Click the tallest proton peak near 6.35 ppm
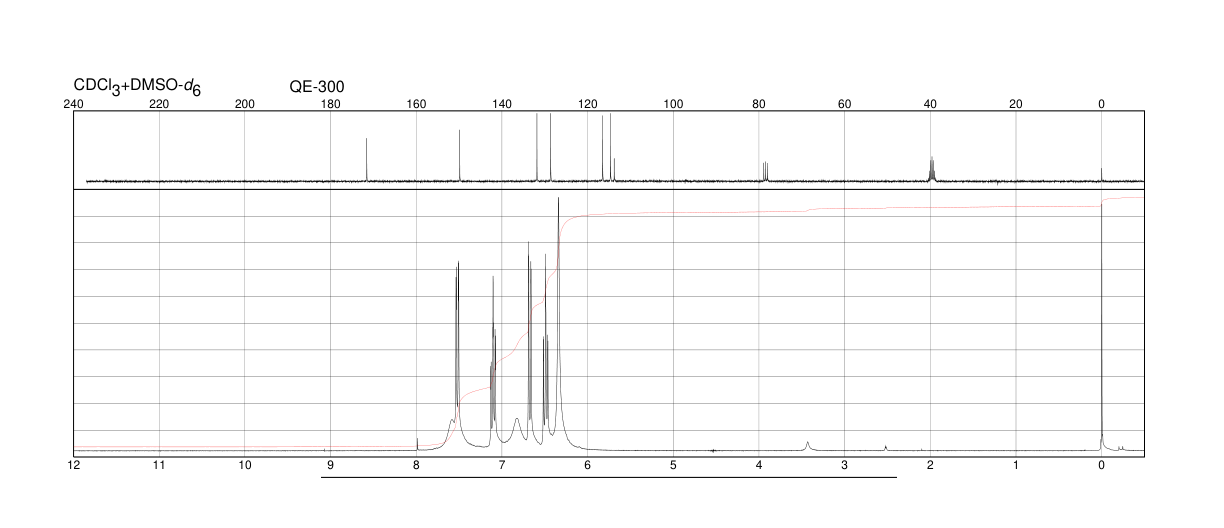Screen dimensions: 1224x528 [x=558, y=320]
